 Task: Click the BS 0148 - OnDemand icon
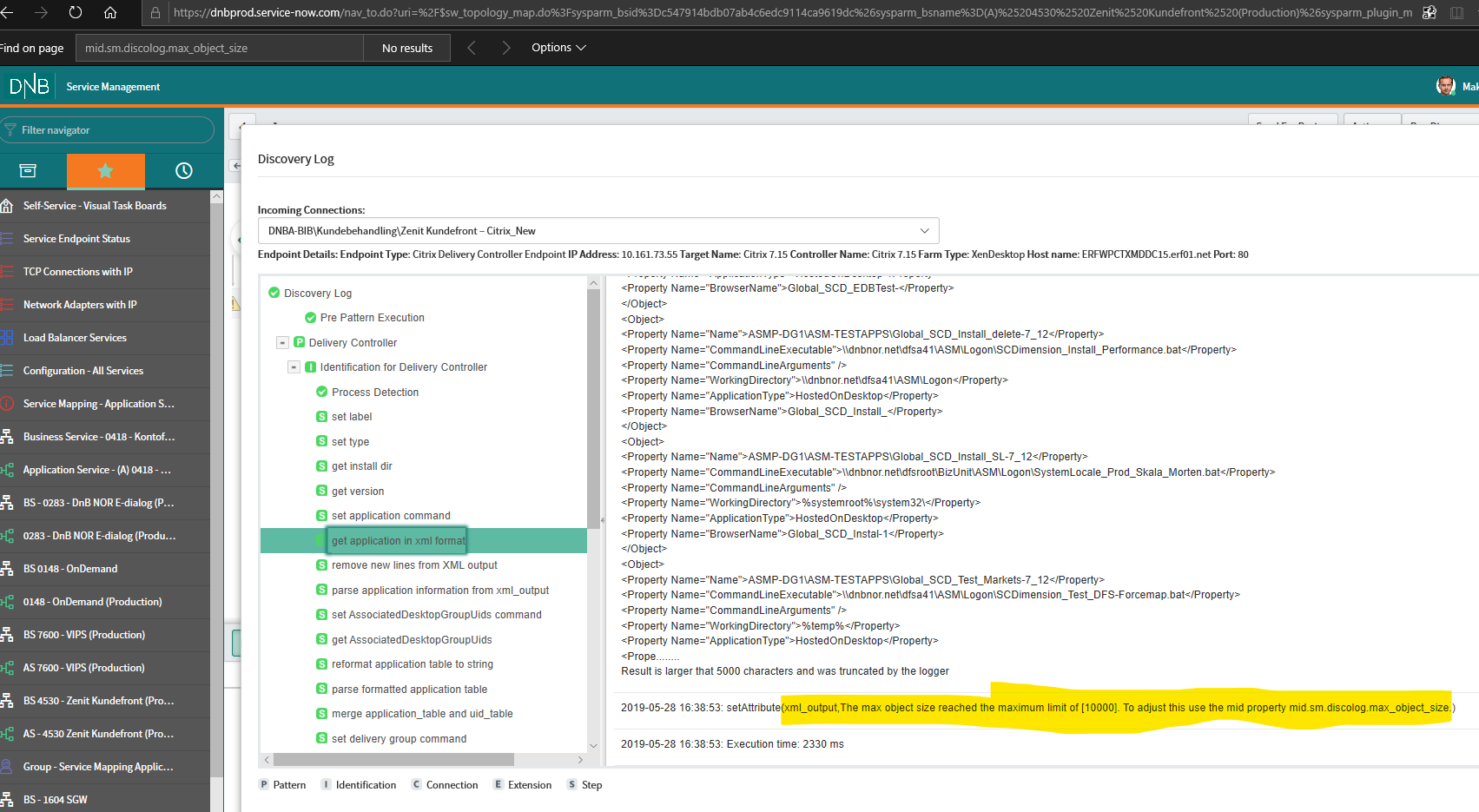pyautogui.click(x=7, y=569)
